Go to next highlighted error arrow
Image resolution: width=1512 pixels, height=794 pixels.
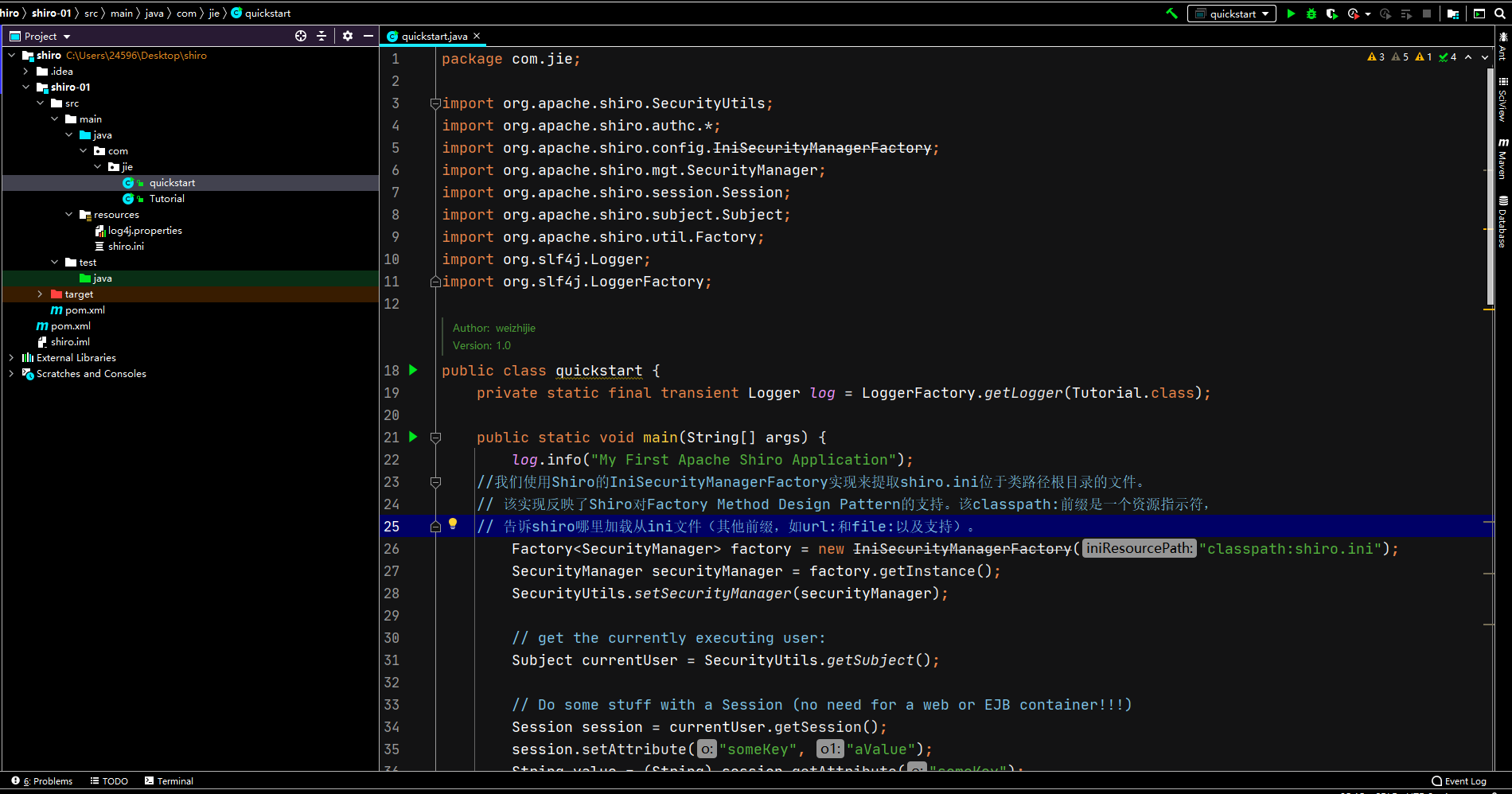(x=1485, y=57)
